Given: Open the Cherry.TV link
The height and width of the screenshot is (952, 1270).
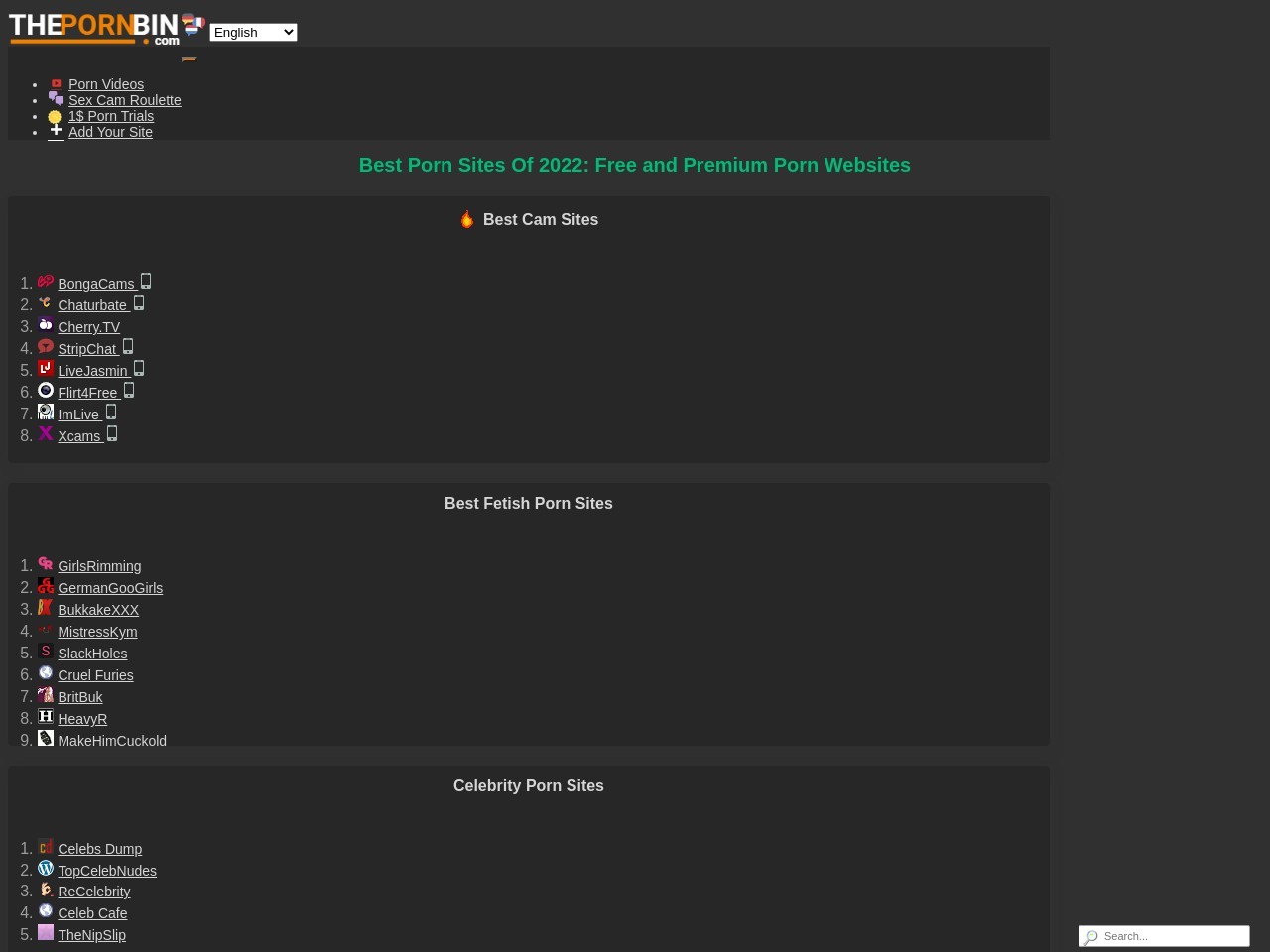Looking at the screenshot, I should click(x=88, y=327).
